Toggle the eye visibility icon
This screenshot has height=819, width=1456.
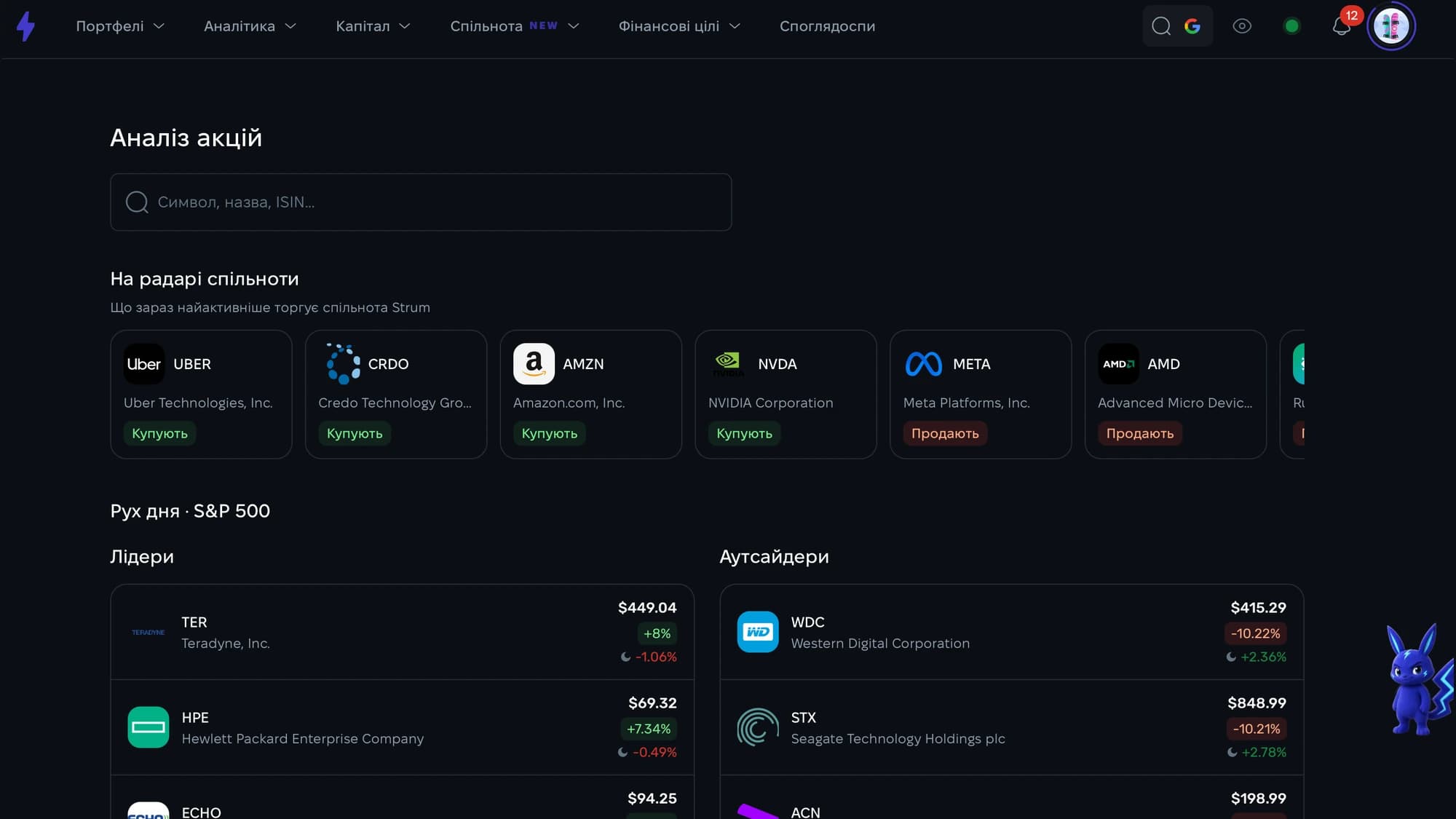point(1242,26)
